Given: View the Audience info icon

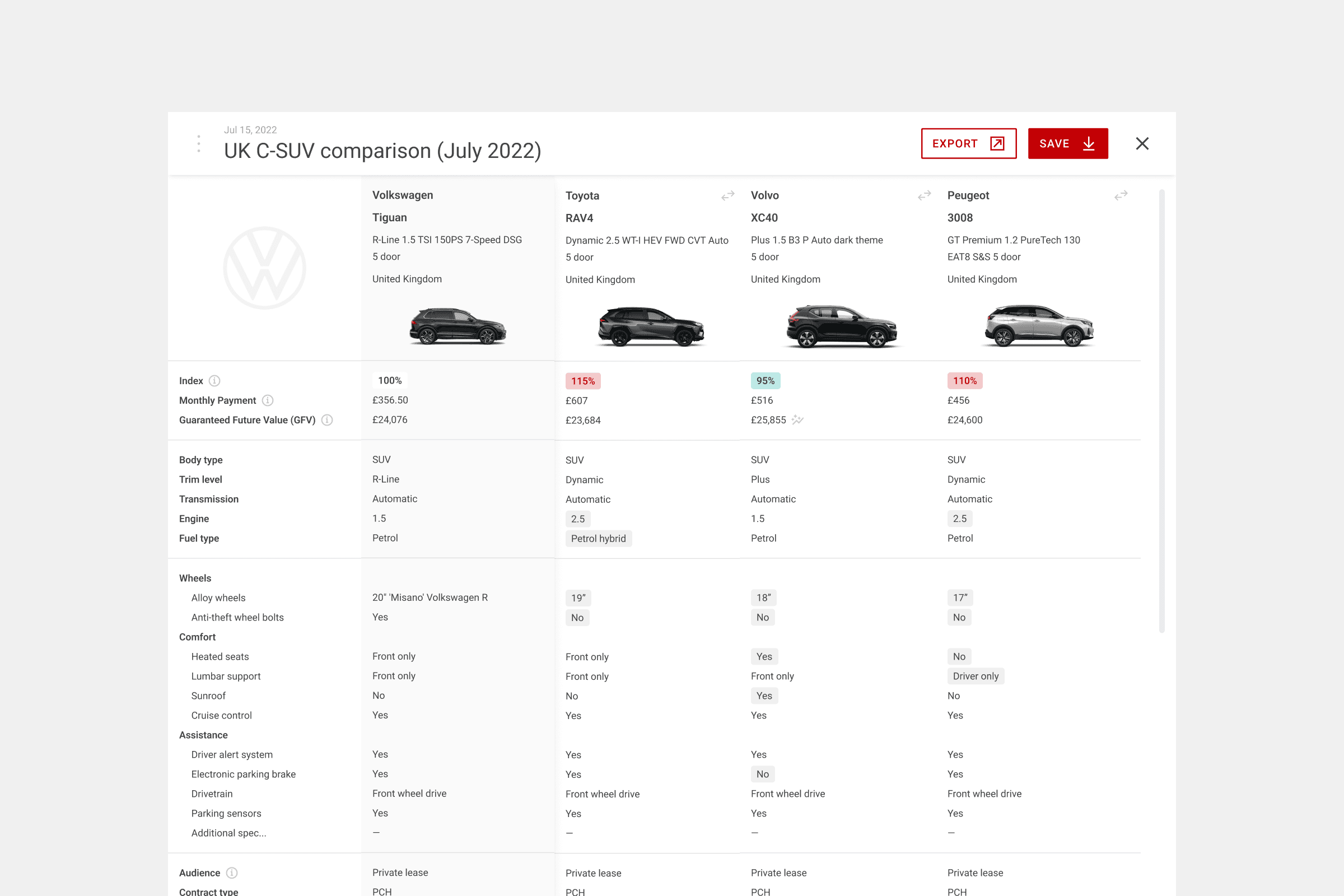Looking at the screenshot, I should [x=232, y=872].
